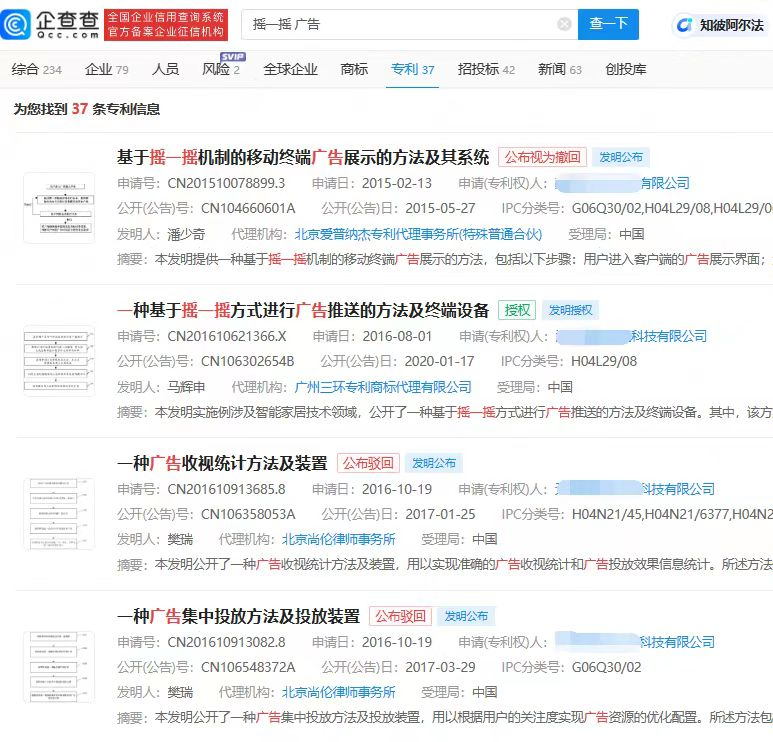Click the SVIP badge above 风险
The height and width of the screenshot is (742, 773).
coord(233,56)
